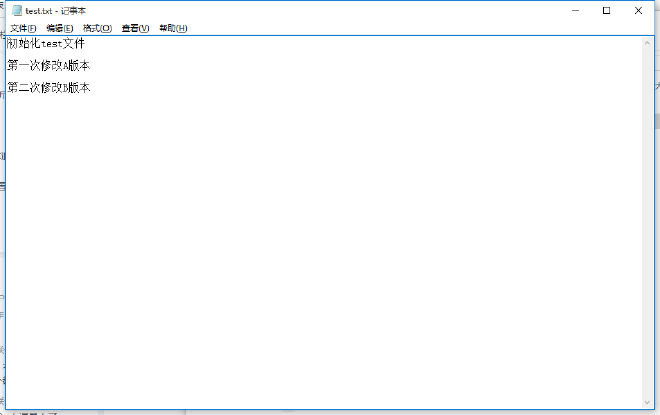Click the Notepad icon in the title bar
This screenshot has height=415, width=660.
[x=16, y=10]
